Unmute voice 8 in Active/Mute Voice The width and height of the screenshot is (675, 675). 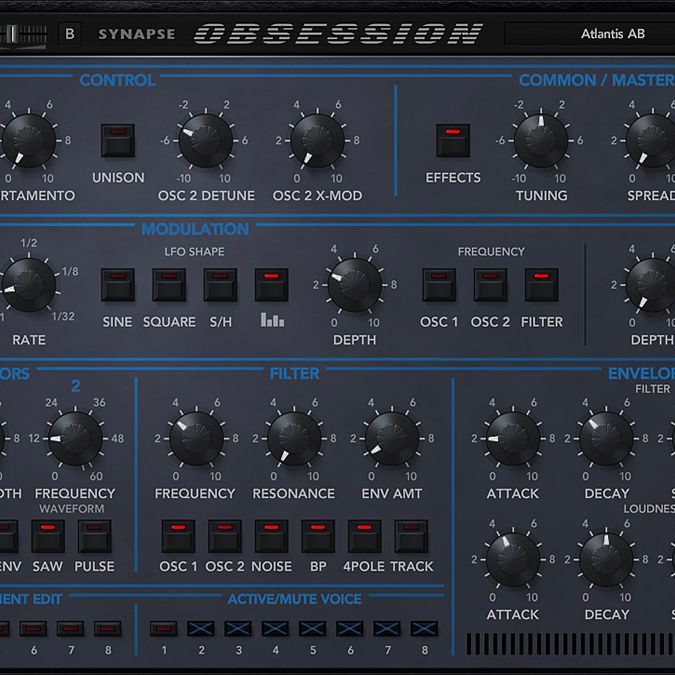point(424,629)
